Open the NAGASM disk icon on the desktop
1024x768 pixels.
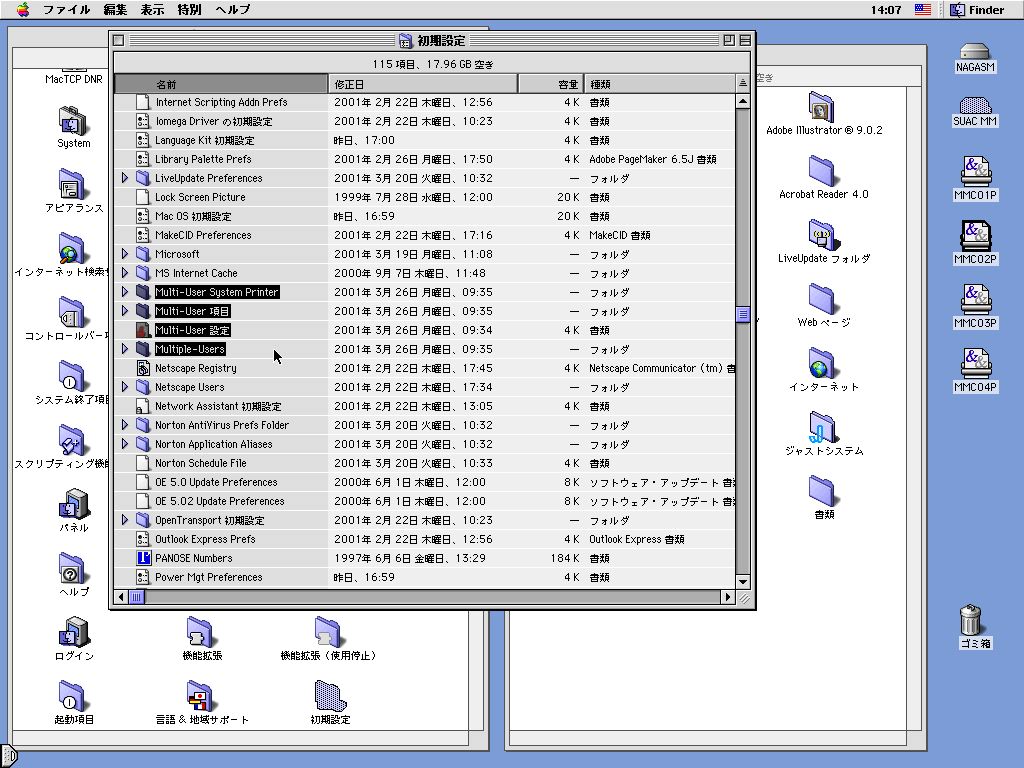974,52
